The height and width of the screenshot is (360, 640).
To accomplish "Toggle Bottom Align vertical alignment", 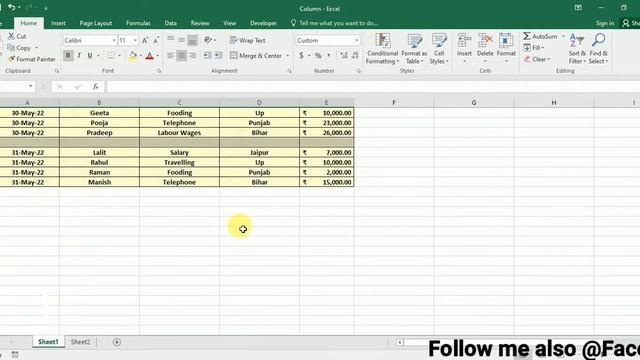I will pos(193,40).
